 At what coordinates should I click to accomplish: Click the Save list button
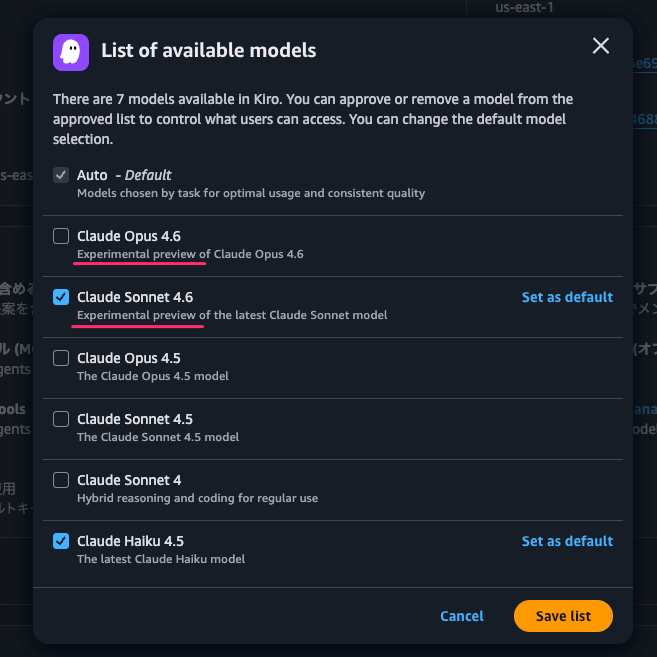563,616
